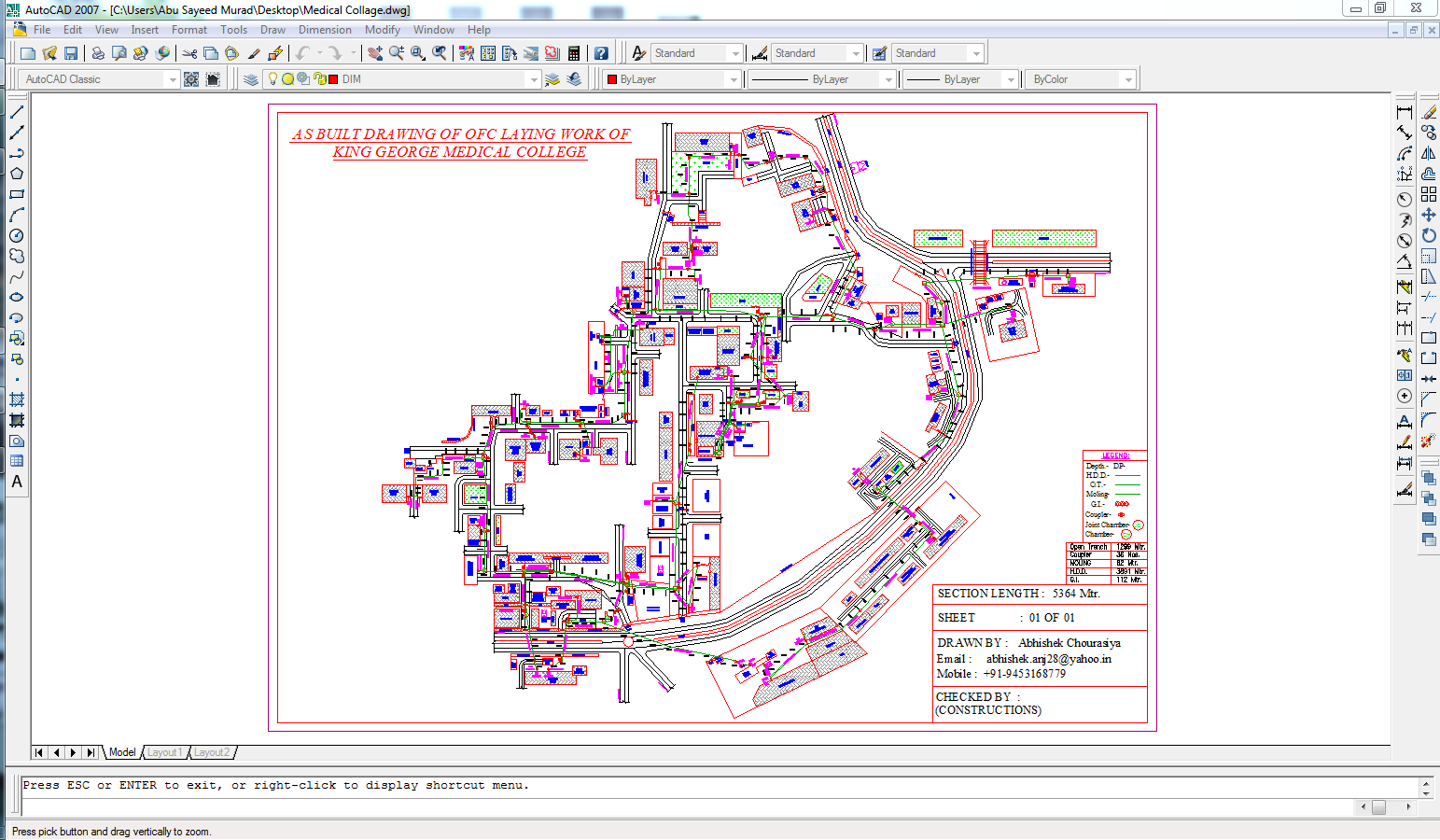
Task: Open the ByLayer color control dropdown
Action: pyautogui.click(x=734, y=79)
